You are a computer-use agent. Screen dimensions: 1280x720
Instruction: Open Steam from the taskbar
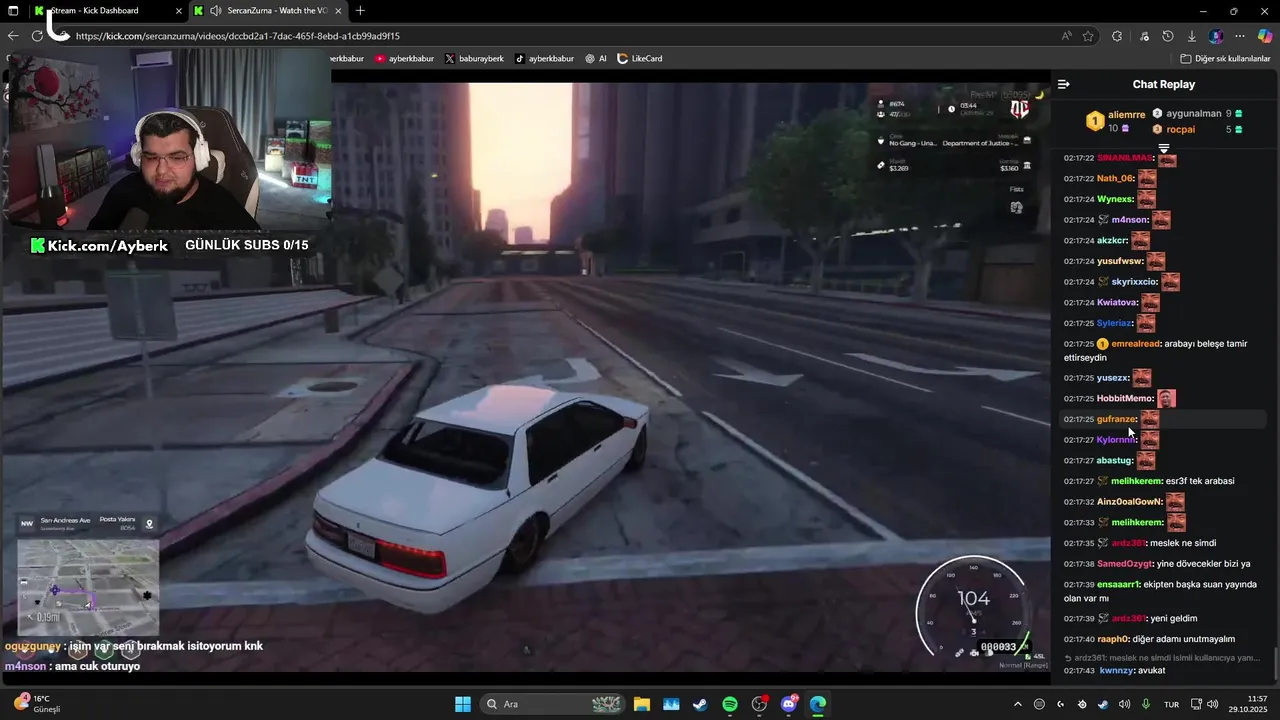700,704
